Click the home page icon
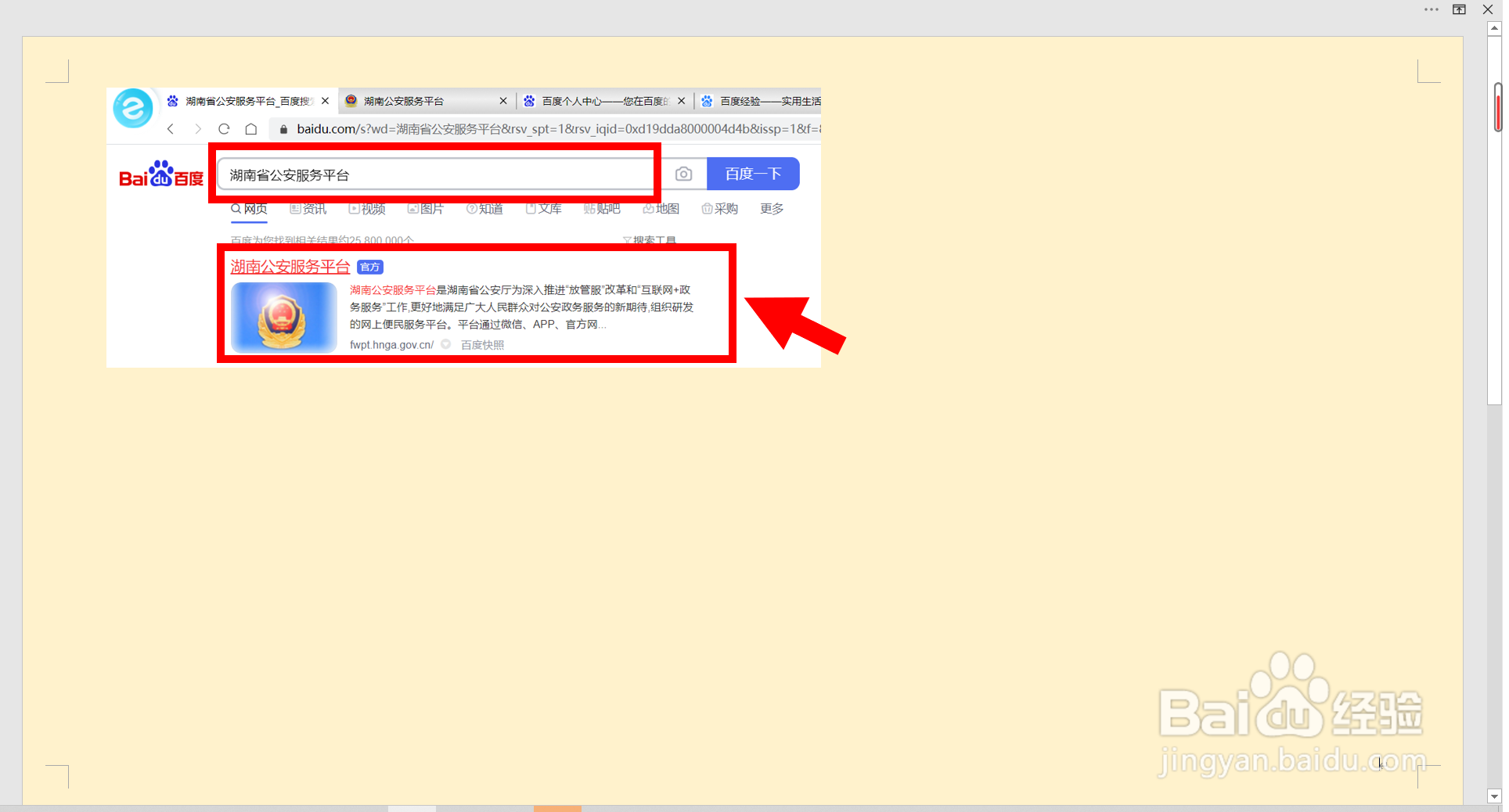1509x812 pixels. 251,129
